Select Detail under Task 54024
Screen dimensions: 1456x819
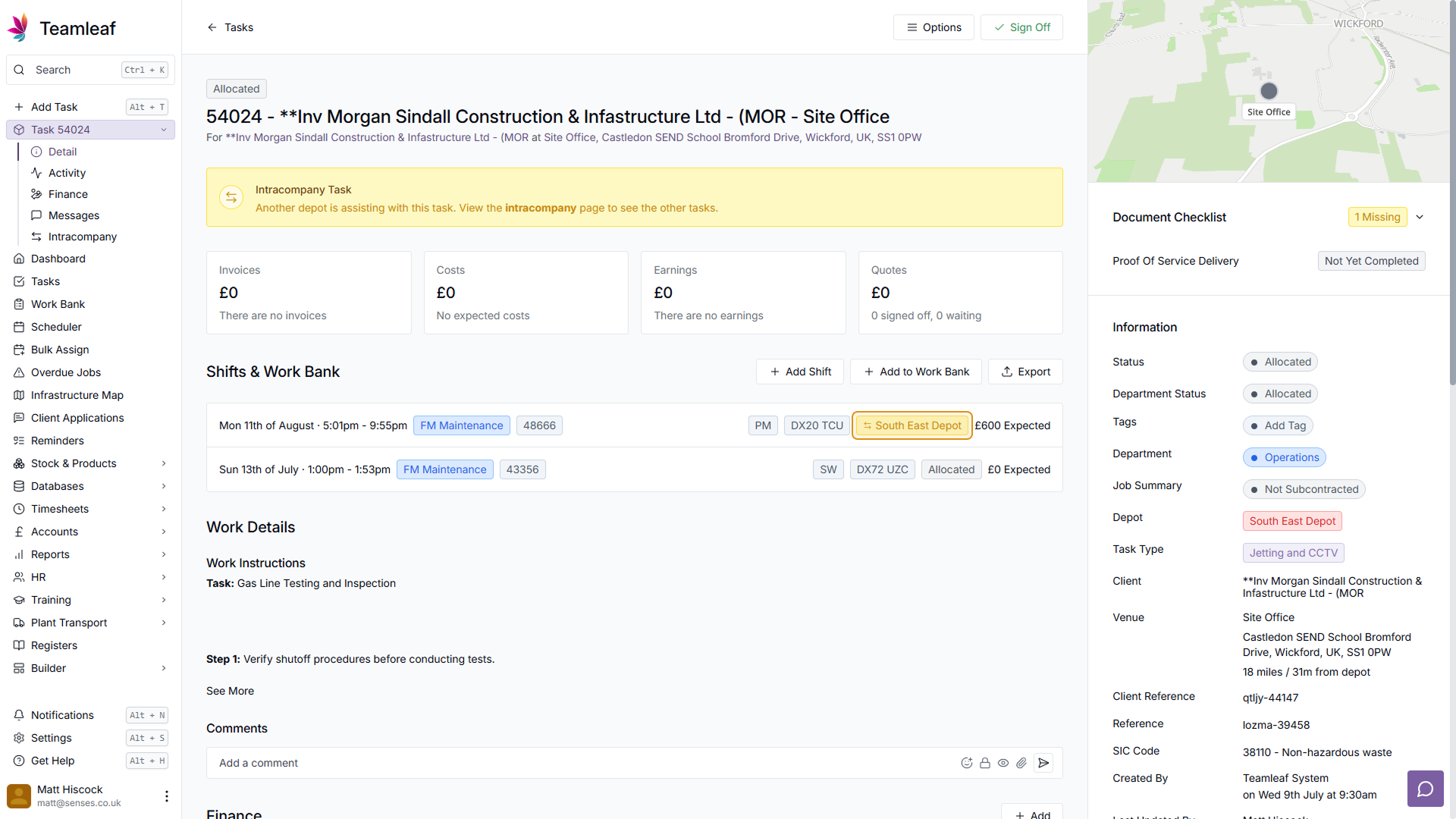[99, 152]
